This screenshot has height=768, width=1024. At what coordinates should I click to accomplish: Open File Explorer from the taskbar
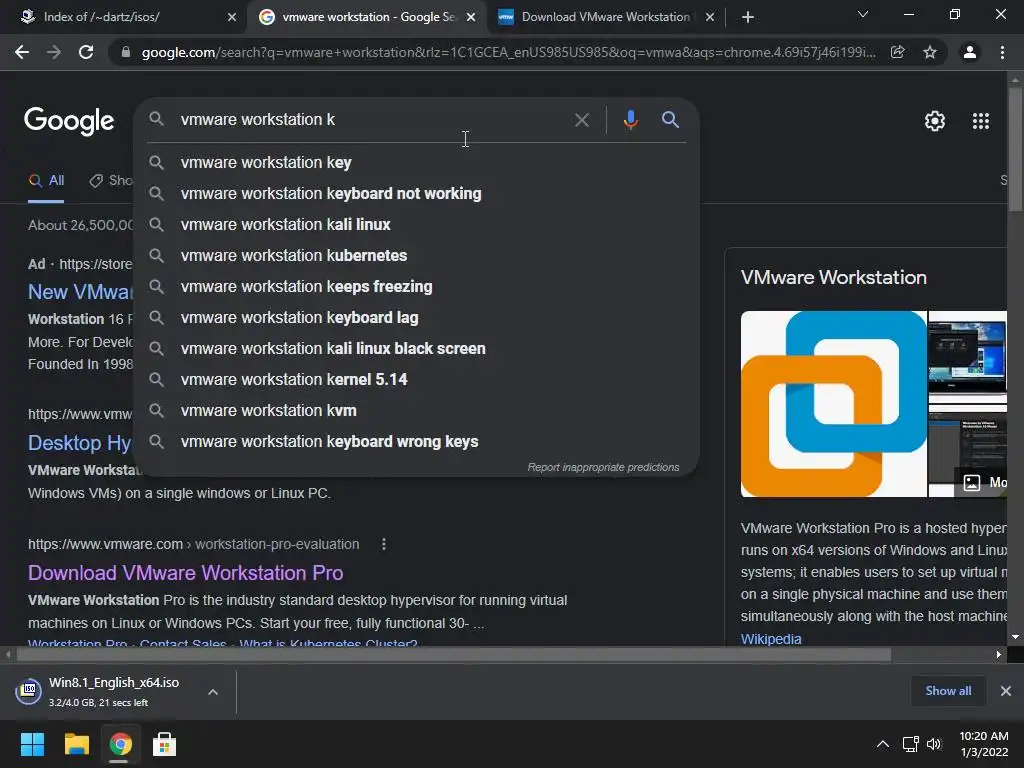click(76, 744)
